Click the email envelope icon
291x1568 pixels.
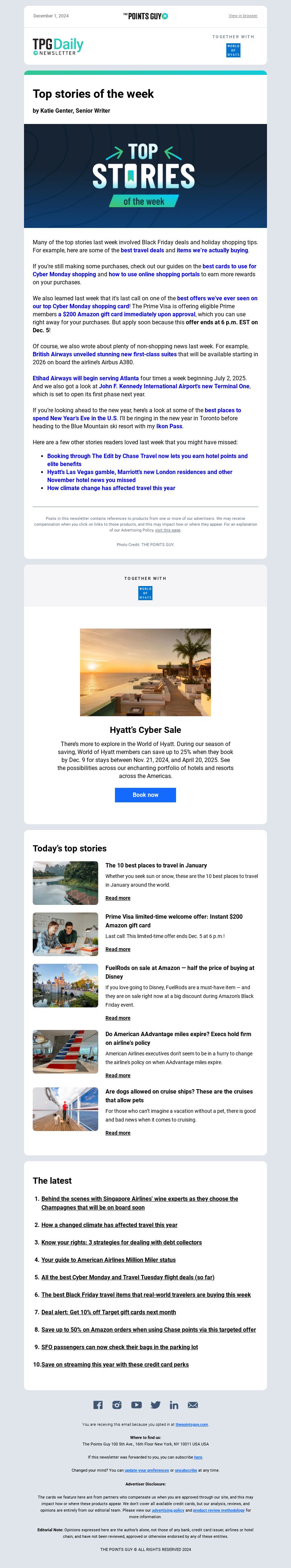click(193, 1405)
